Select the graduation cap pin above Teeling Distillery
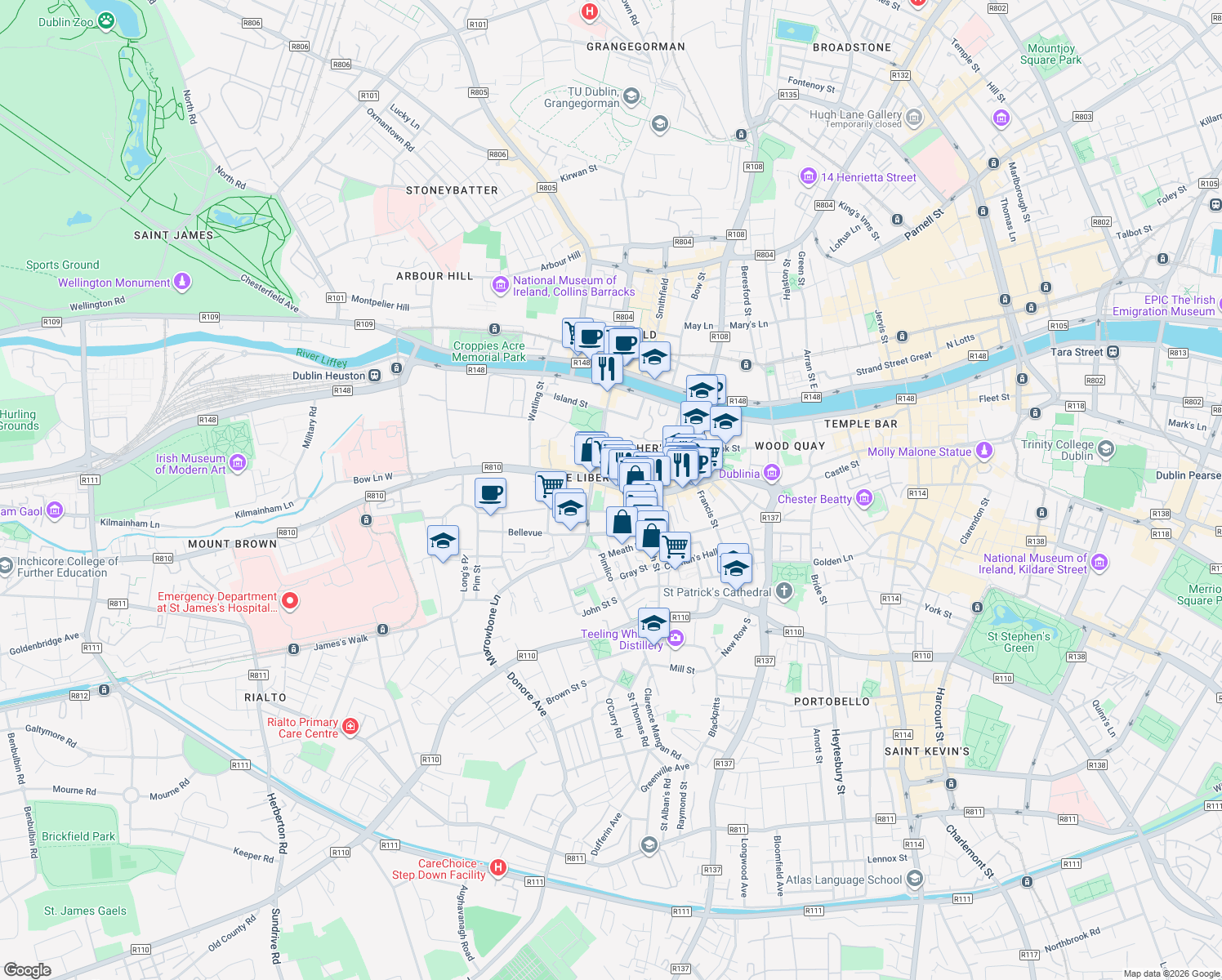The height and width of the screenshot is (980, 1222). [x=653, y=625]
